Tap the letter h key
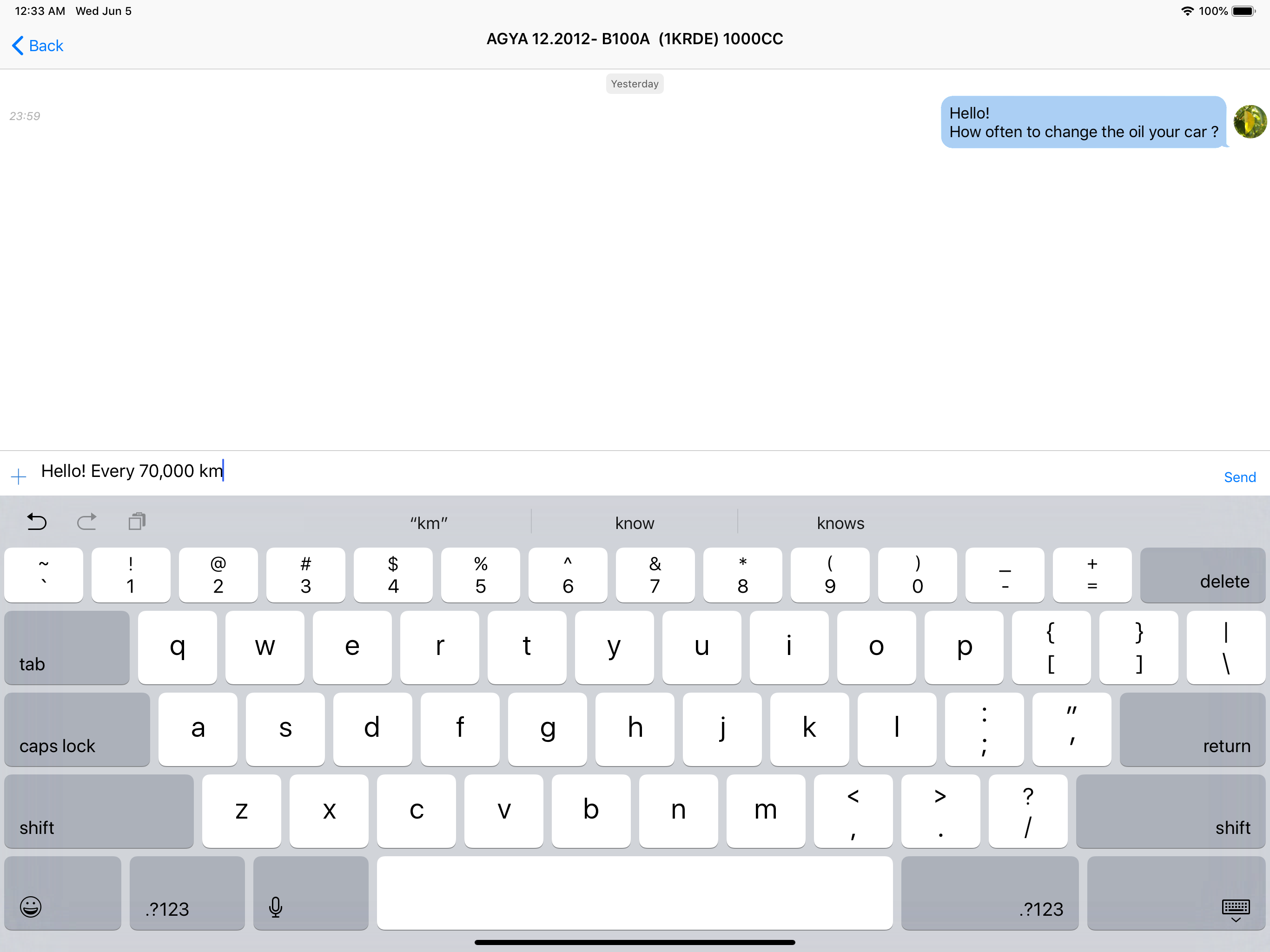The height and width of the screenshot is (952, 1270). pos(635,729)
